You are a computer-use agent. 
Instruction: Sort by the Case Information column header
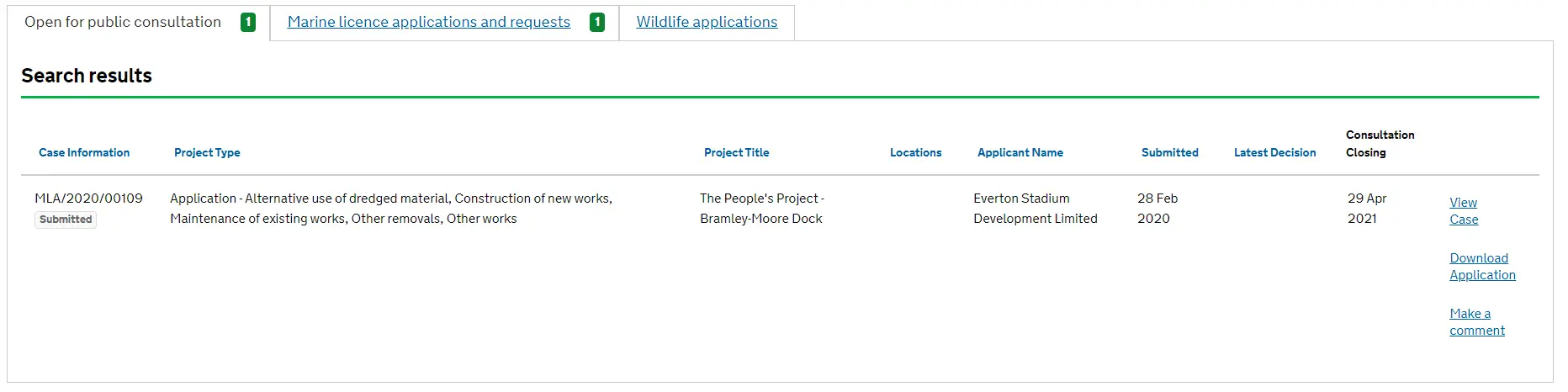(x=84, y=153)
